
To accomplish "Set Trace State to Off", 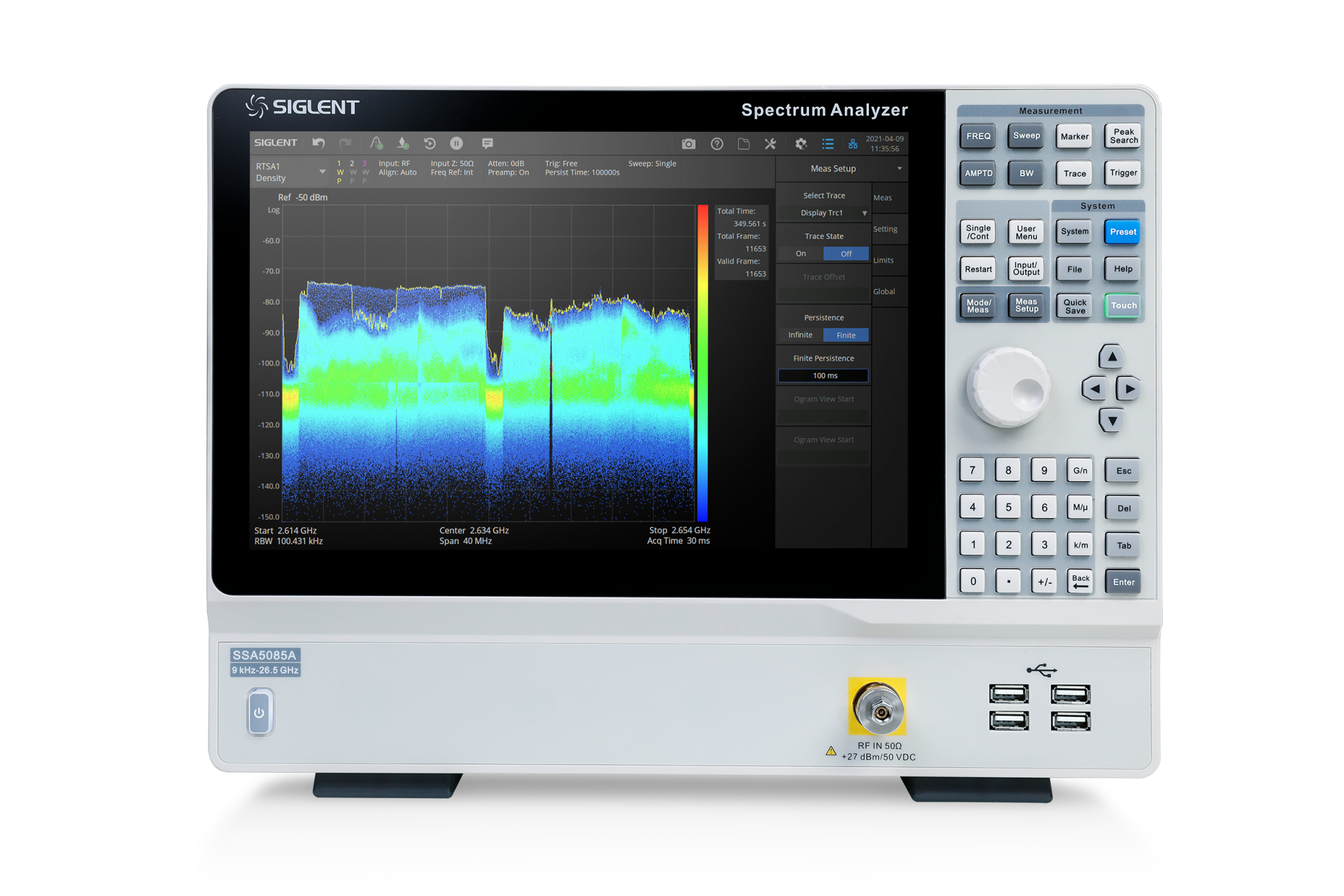I will pos(846,254).
